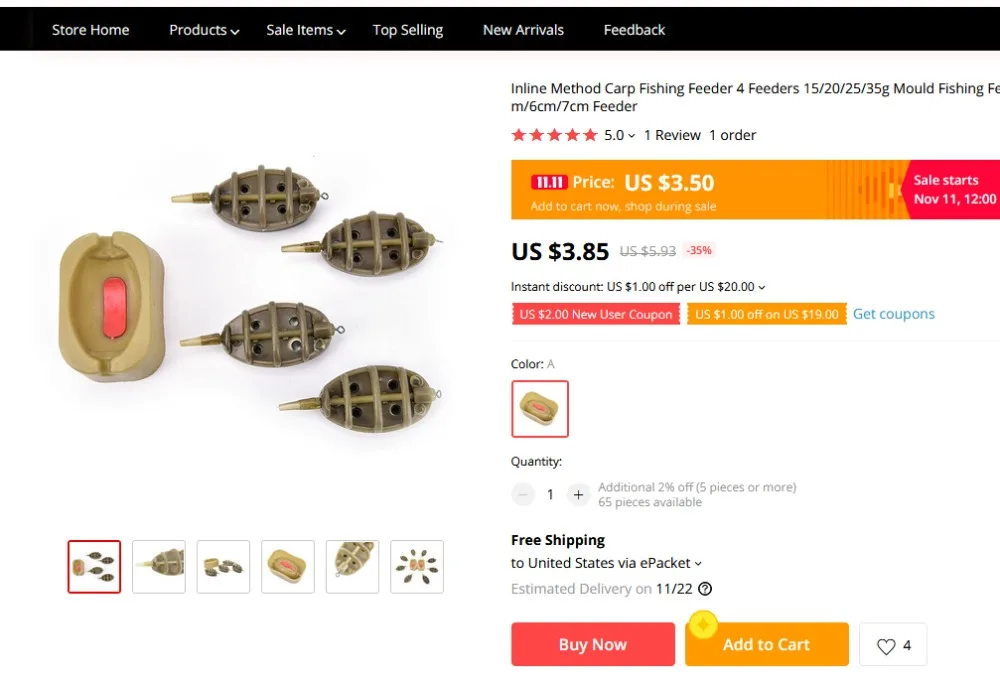Expand the ePacket shipping method dropdown
Viewport: 1000px width, 680px height.
(x=698, y=563)
